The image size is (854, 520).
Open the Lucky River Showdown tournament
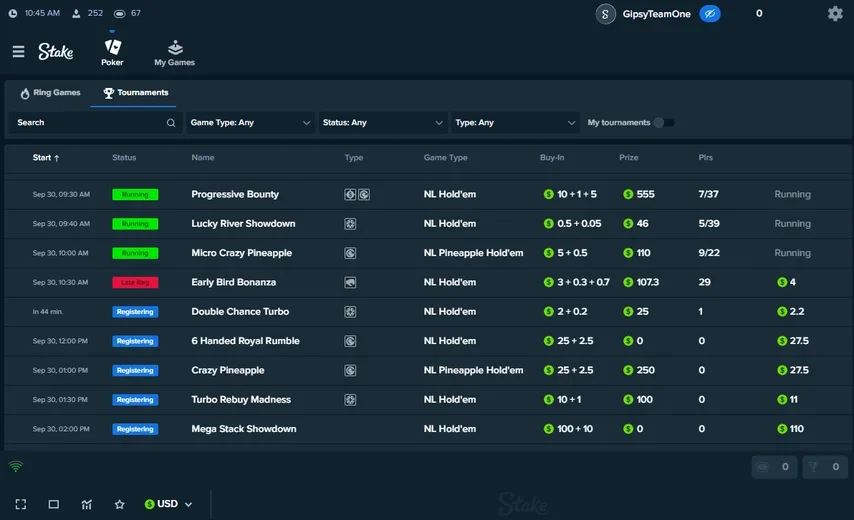pyautogui.click(x=243, y=224)
